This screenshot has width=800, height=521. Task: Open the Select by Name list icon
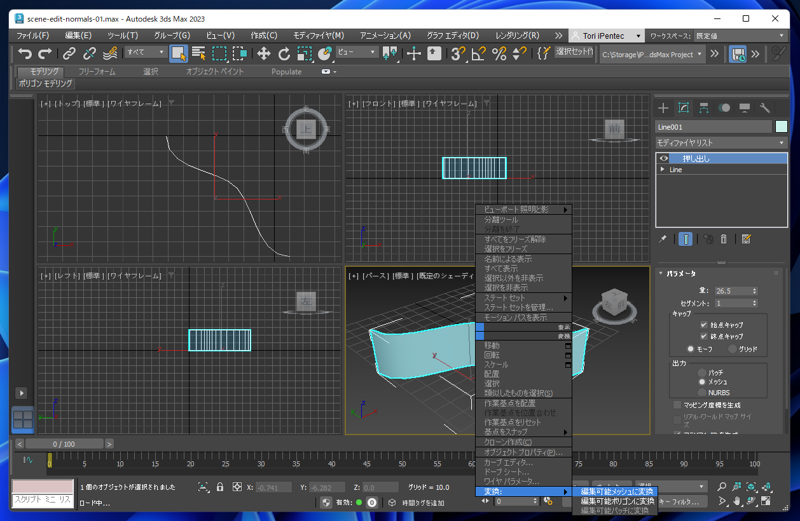[x=198, y=53]
